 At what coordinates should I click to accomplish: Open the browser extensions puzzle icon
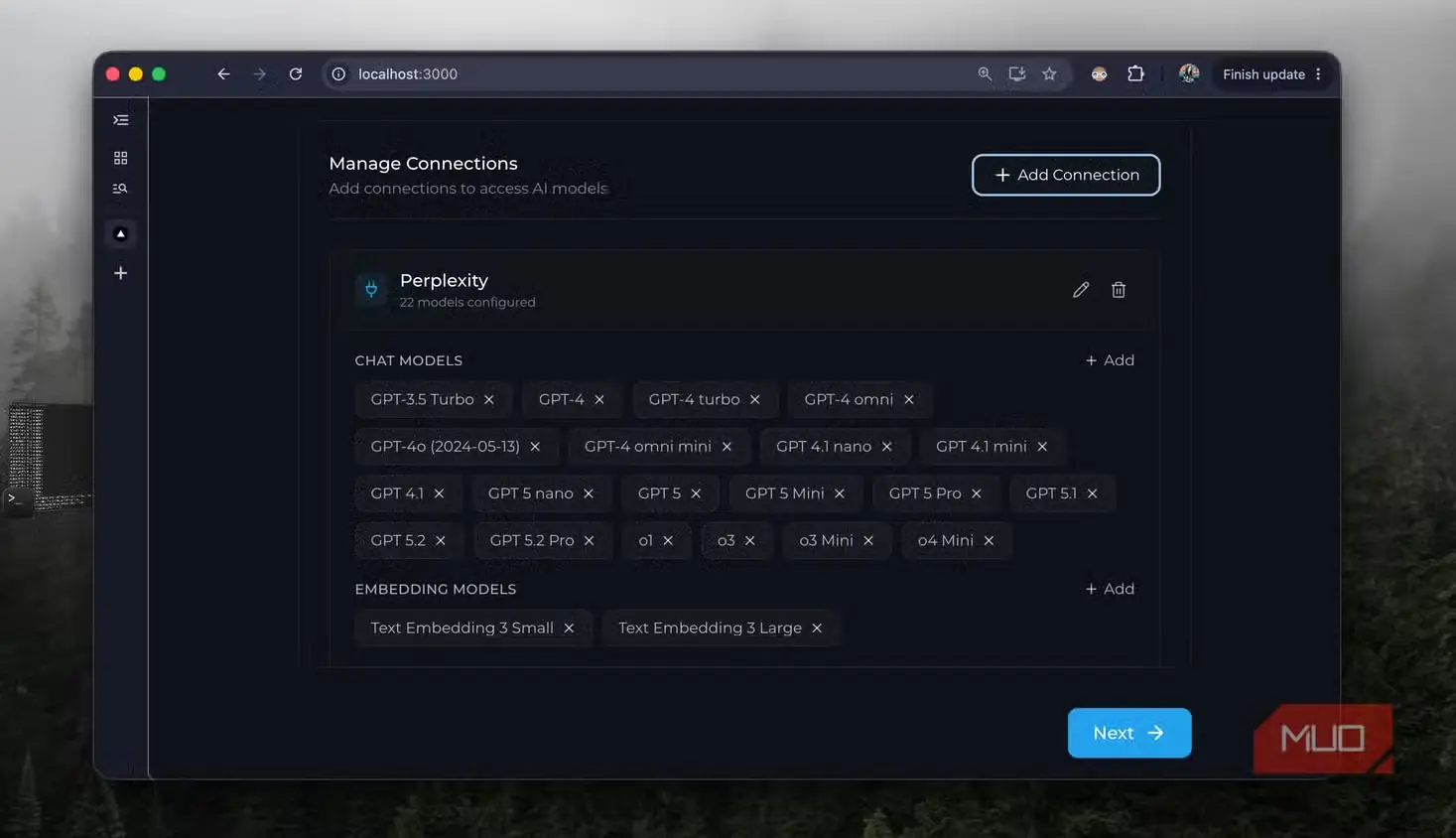click(1136, 74)
